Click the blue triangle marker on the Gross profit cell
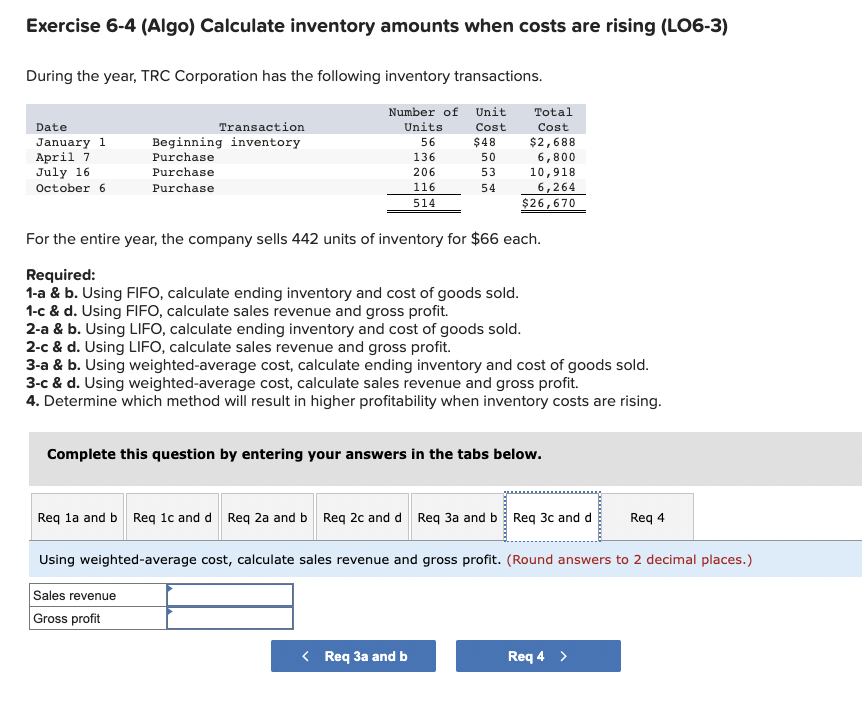862x716 pixels. coord(170,611)
